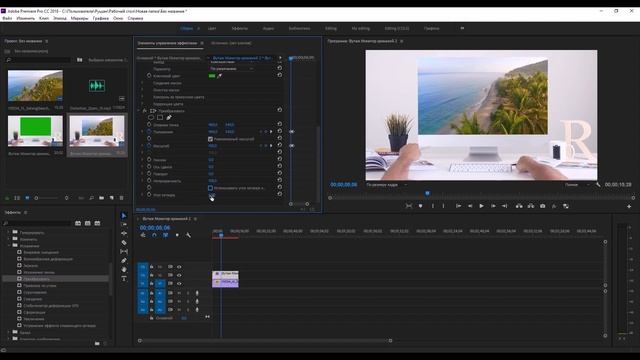Viewport: 640px width, 360px height.
Task: Open playback resolution dropdown
Action: (577, 185)
